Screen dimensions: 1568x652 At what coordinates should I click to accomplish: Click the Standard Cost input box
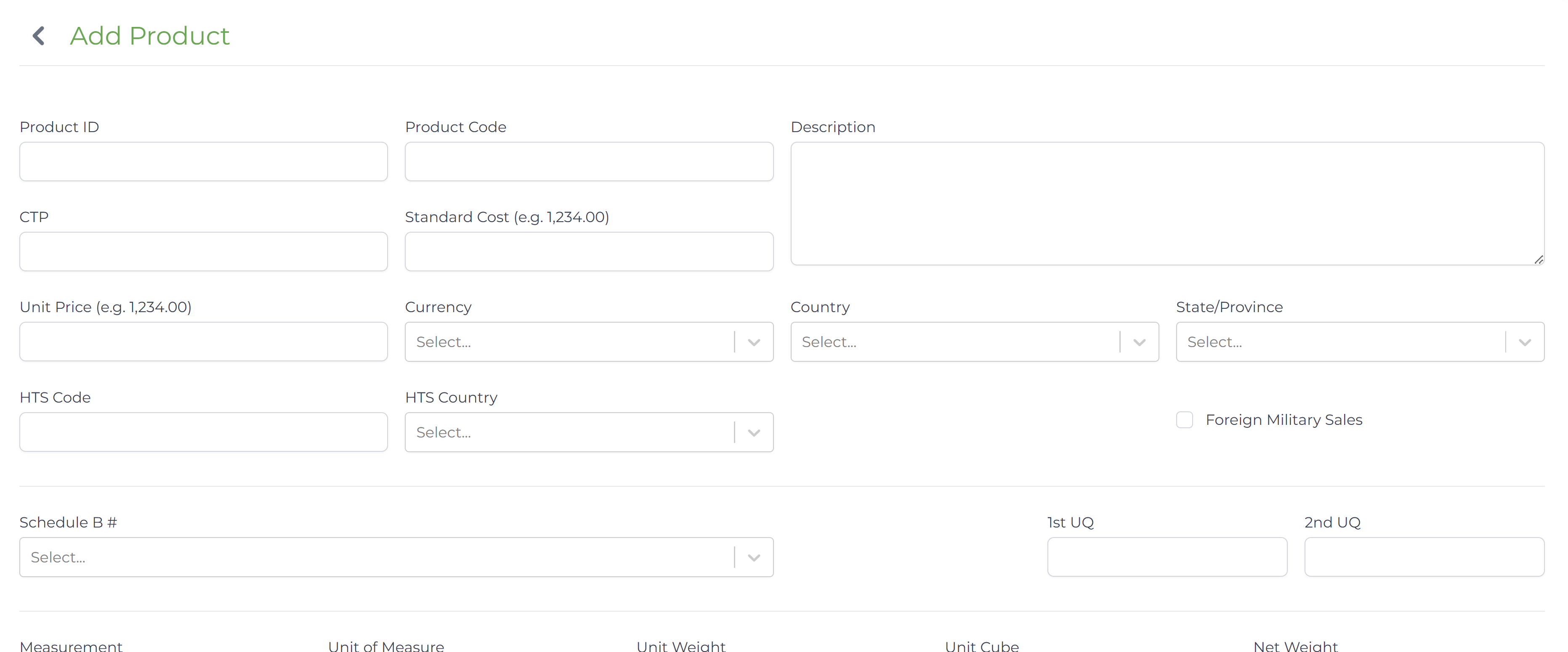coord(589,251)
